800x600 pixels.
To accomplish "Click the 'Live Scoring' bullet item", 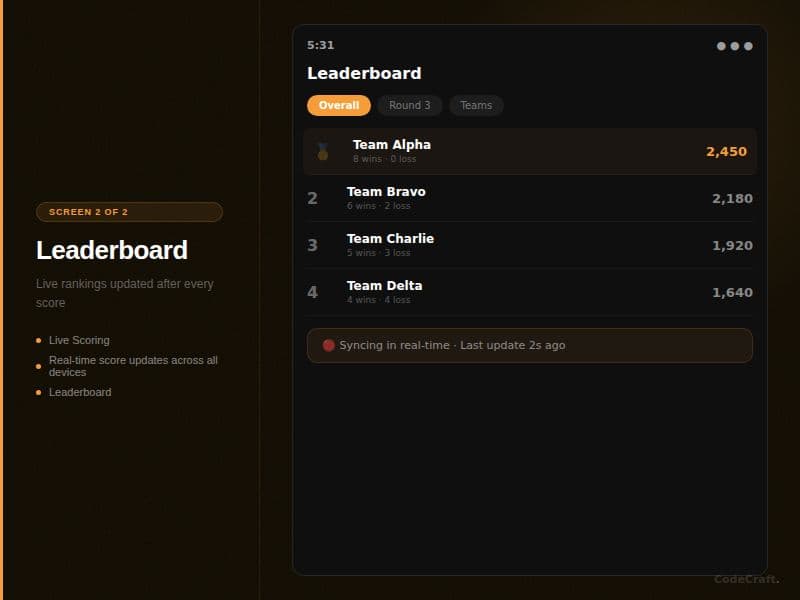I will tap(79, 340).
